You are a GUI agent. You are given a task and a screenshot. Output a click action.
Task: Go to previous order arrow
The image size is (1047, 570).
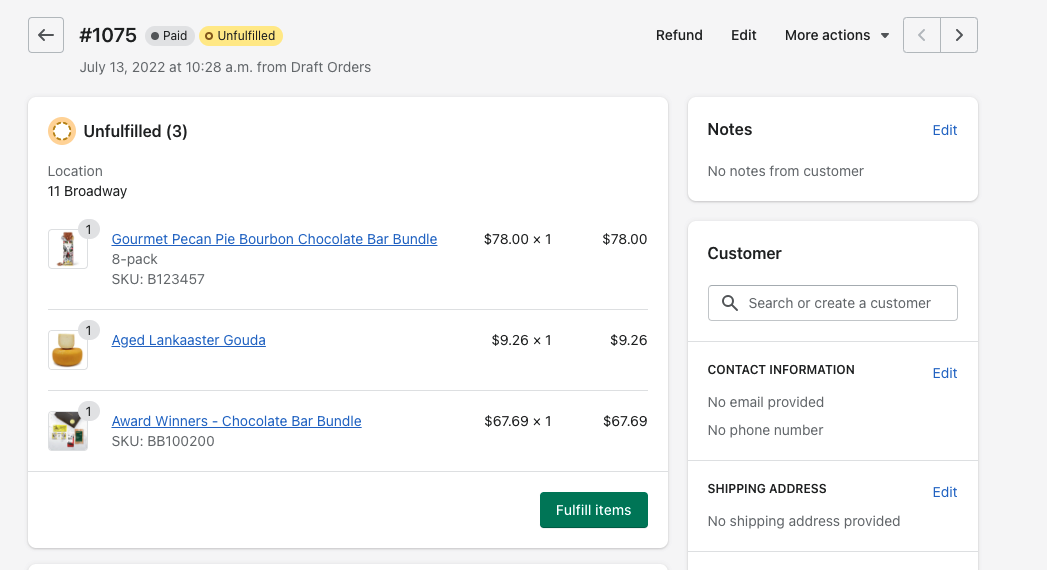tap(922, 35)
